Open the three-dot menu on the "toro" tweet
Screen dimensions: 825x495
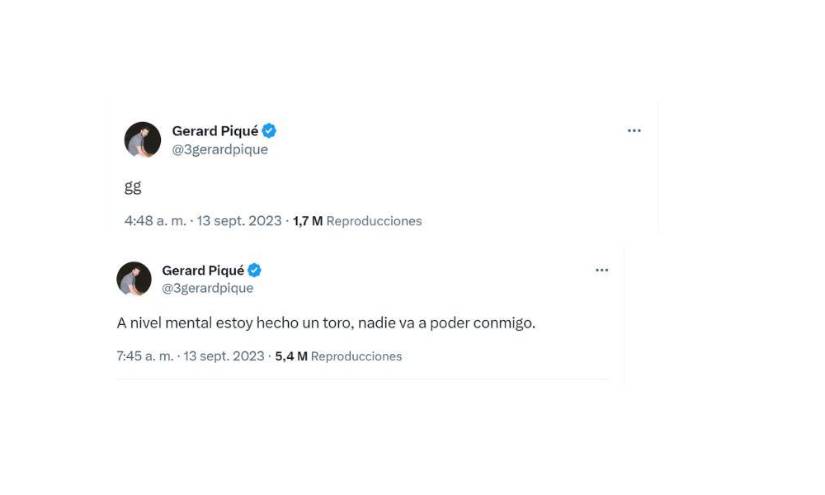point(602,271)
